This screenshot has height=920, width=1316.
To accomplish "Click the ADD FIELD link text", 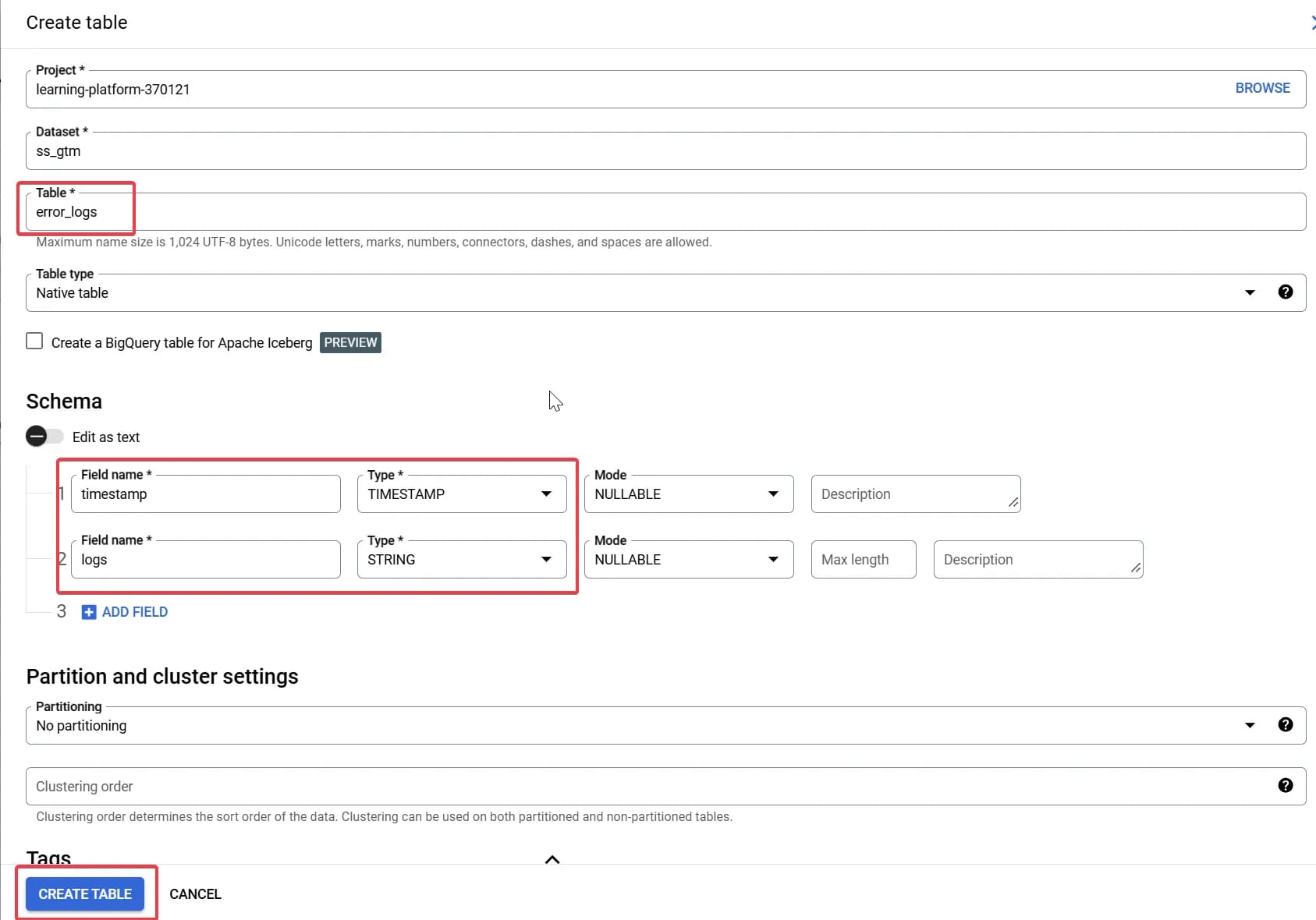I will [135, 612].
